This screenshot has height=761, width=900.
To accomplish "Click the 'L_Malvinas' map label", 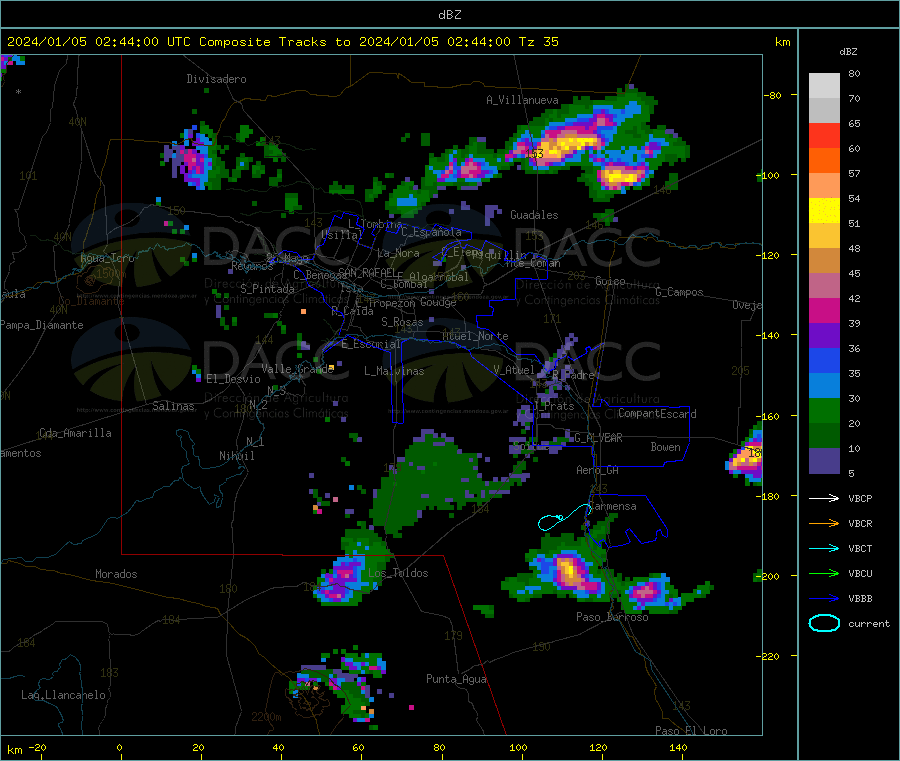I will (x=394, y=371).
